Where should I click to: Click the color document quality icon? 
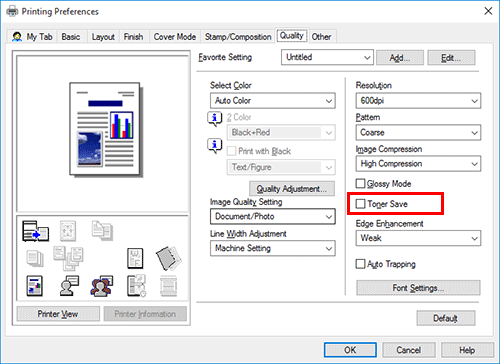pos(35,286)
